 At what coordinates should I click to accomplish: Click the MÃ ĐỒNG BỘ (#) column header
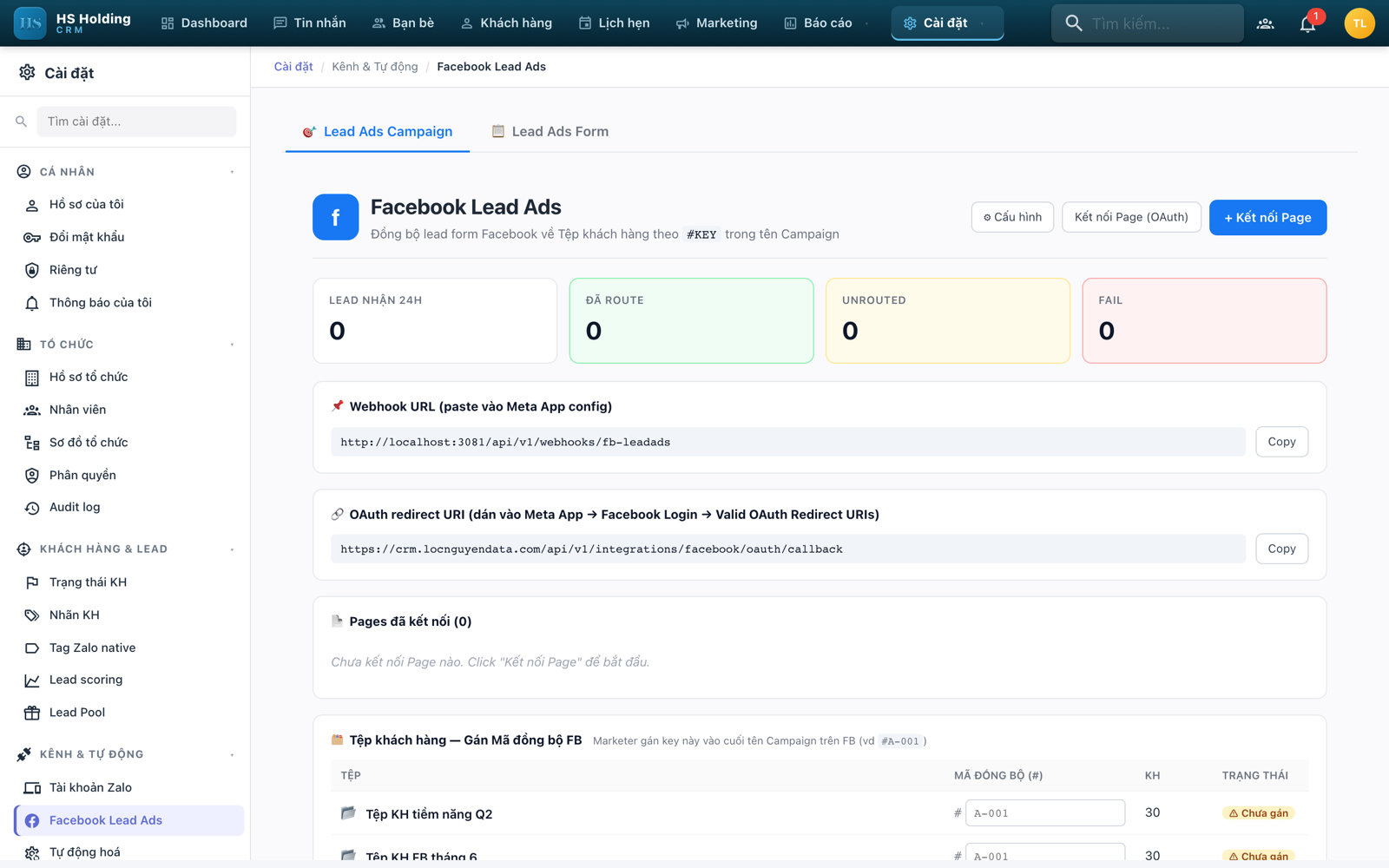coord(998,776)
